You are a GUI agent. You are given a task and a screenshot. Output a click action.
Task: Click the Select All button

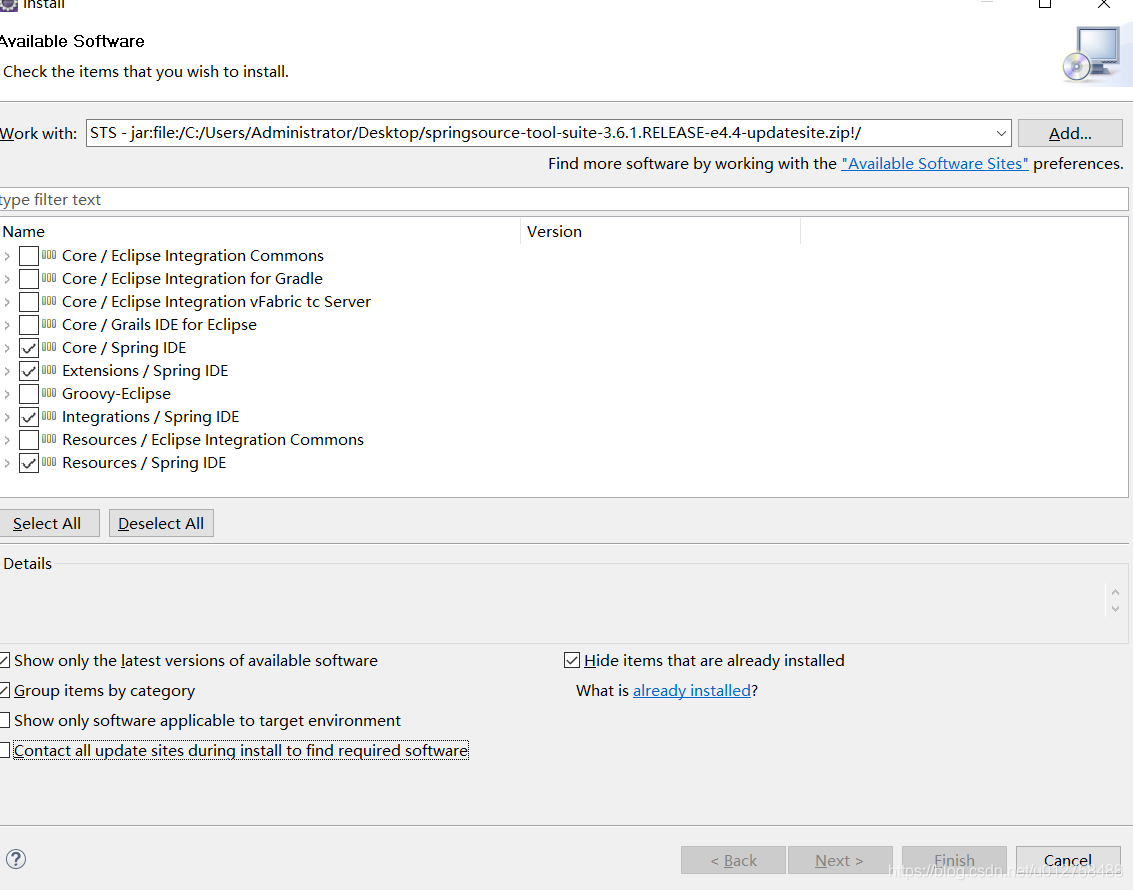pyautogui.click(x=48, y=523)
